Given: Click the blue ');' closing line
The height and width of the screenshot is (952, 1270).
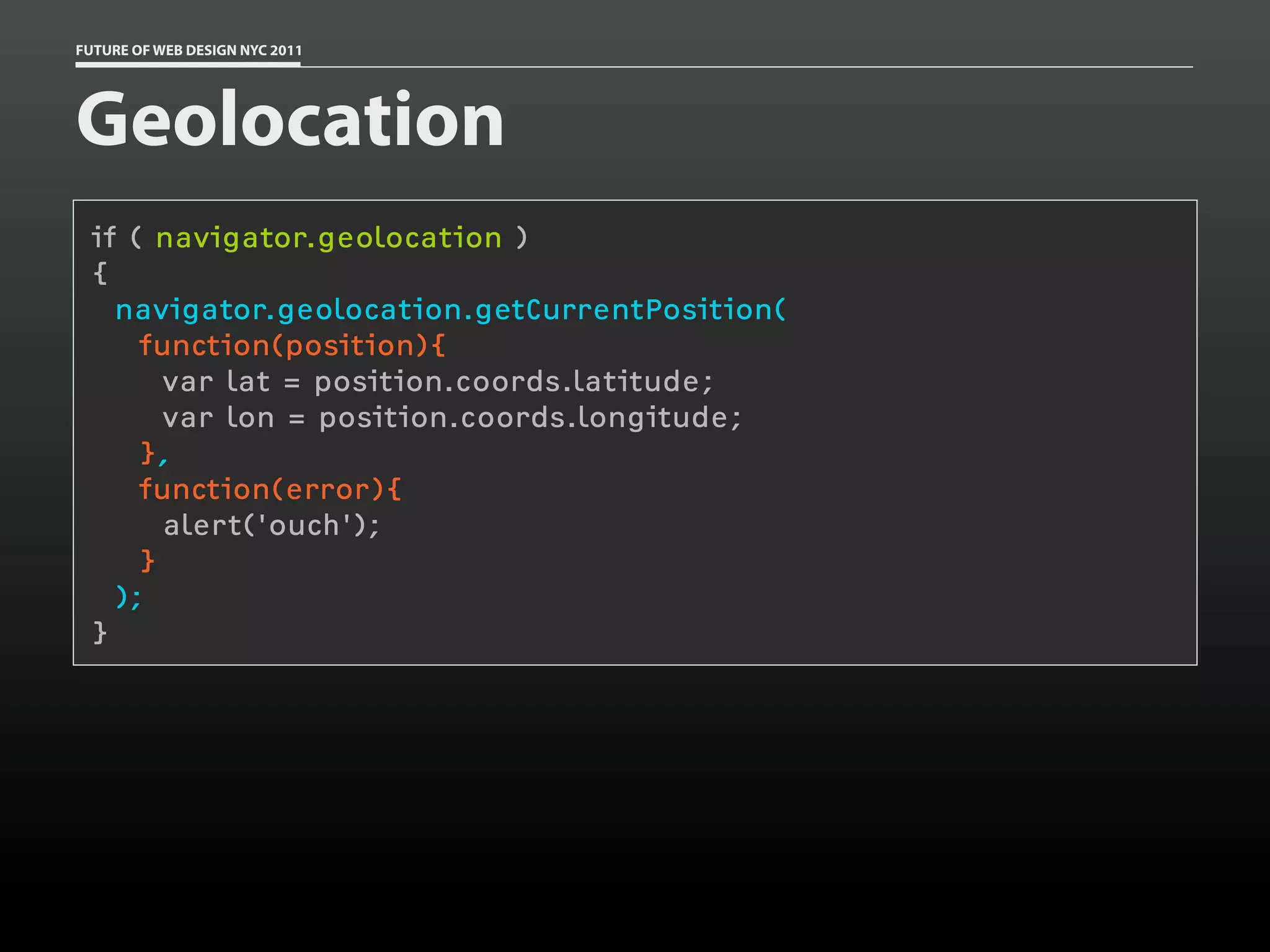Looking at the screenshot, I should (129, 597).
